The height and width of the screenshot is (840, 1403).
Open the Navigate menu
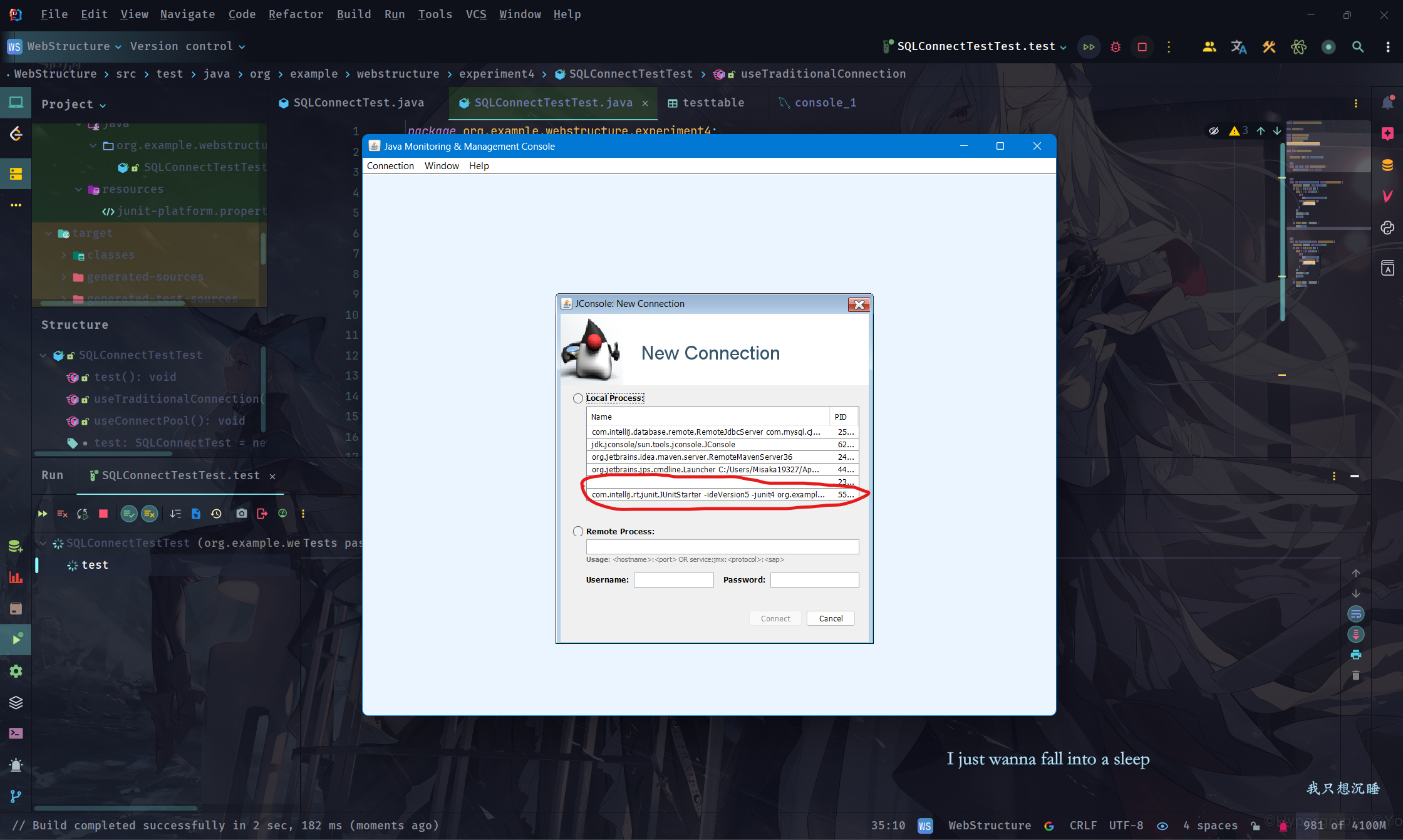187,14
